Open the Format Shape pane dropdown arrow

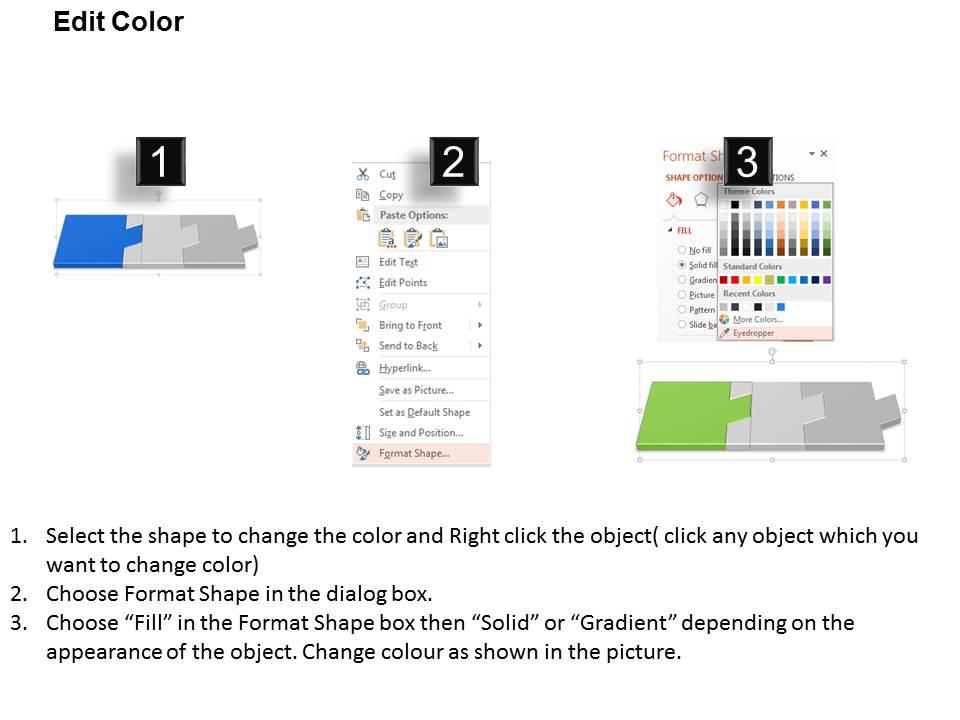click(812, 153)
